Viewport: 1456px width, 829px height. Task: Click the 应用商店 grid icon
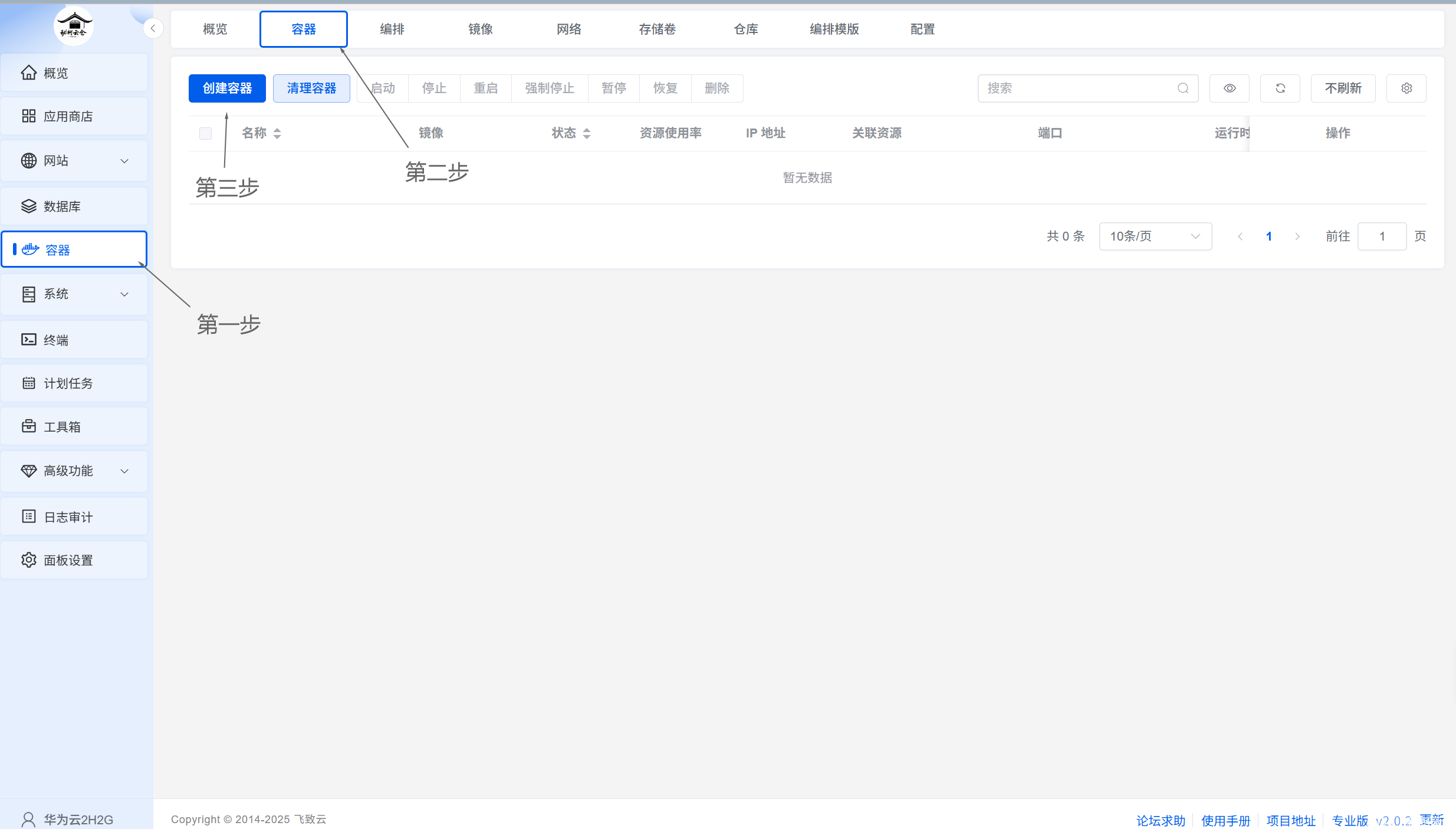pyautogui.click(x=28, y=116)
